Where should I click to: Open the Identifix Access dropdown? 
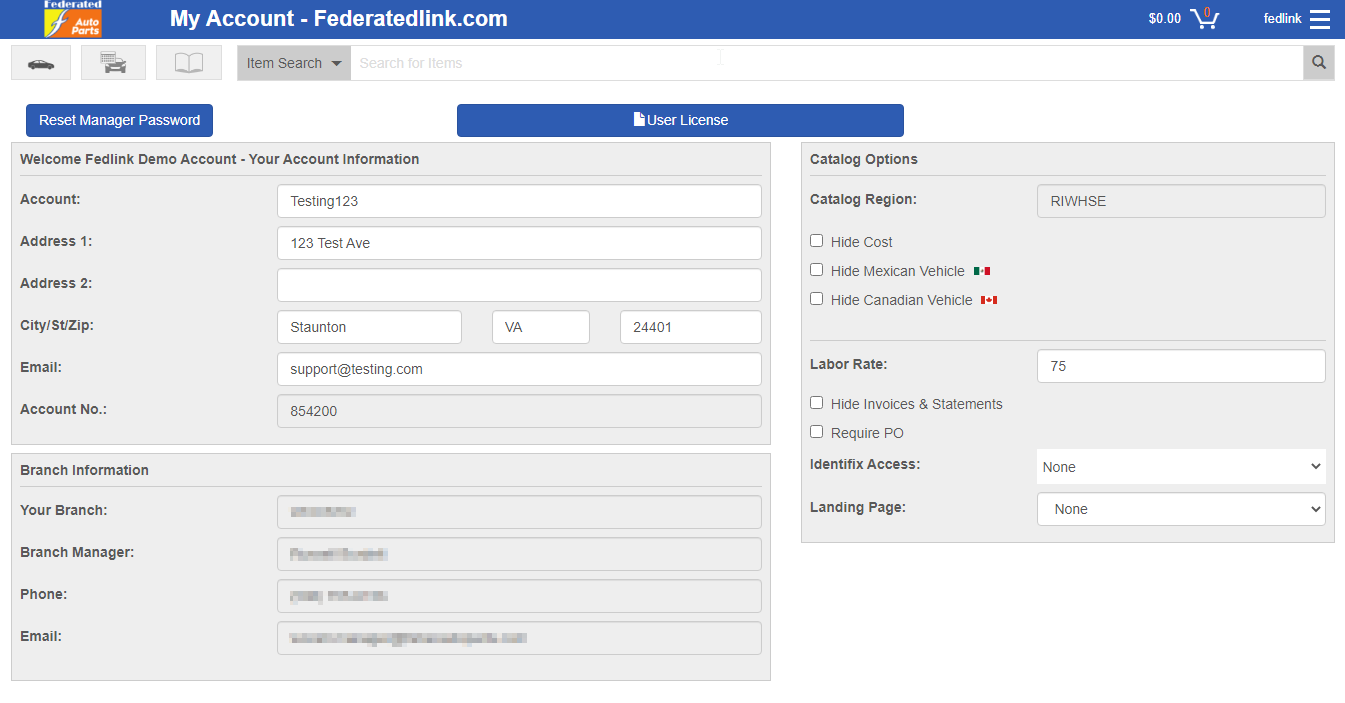pyautogui.click(x=1181, y=467)
